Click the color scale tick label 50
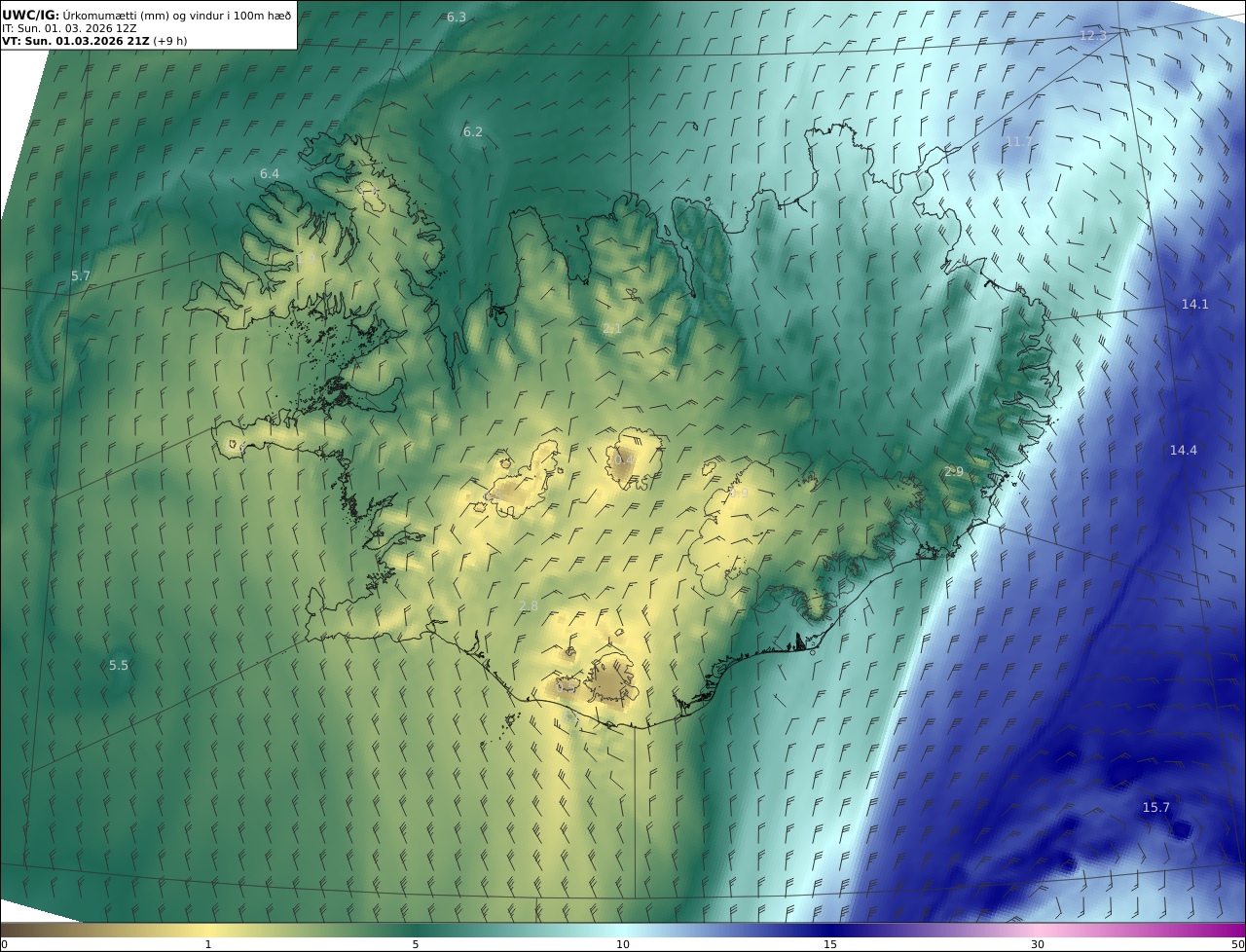The height and width of the screenshot is (952, 1246). (1238, 944)
